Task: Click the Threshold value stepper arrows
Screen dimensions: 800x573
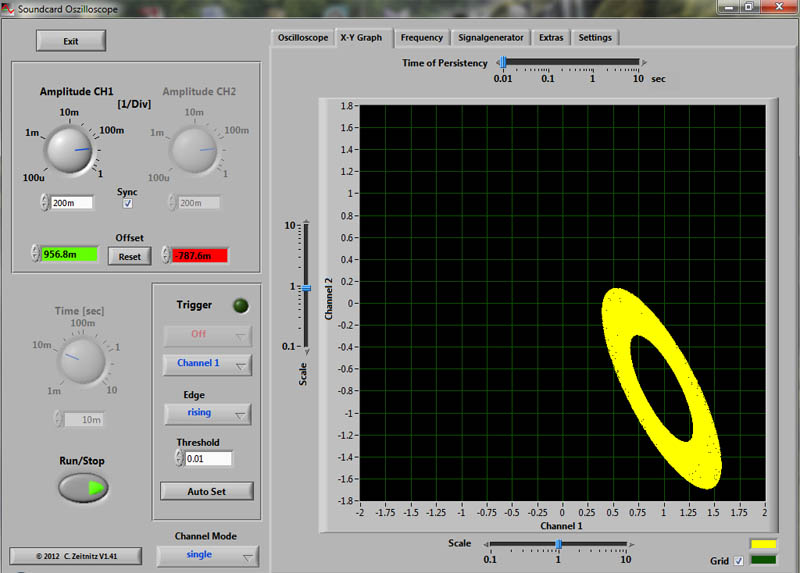Action: tap(179, 458)
